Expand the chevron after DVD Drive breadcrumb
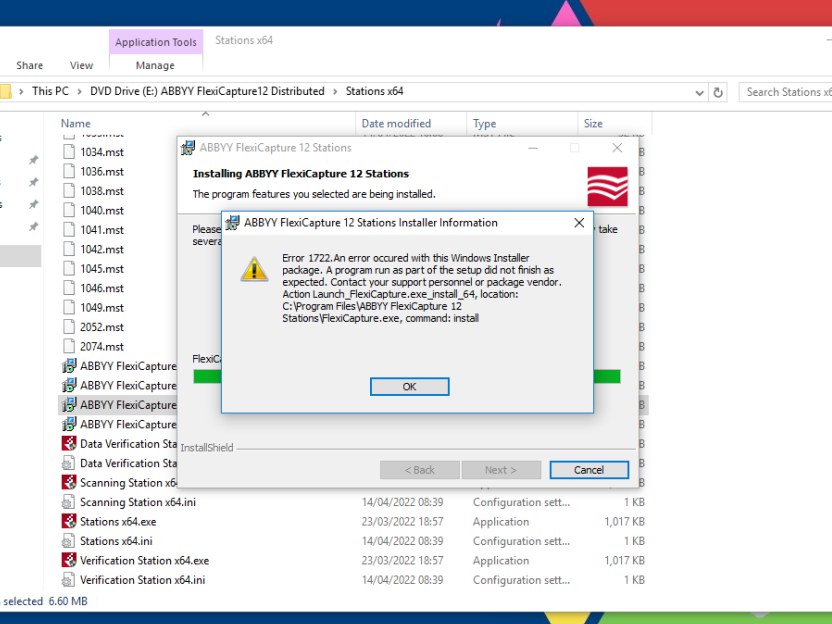 pos(335,91)
